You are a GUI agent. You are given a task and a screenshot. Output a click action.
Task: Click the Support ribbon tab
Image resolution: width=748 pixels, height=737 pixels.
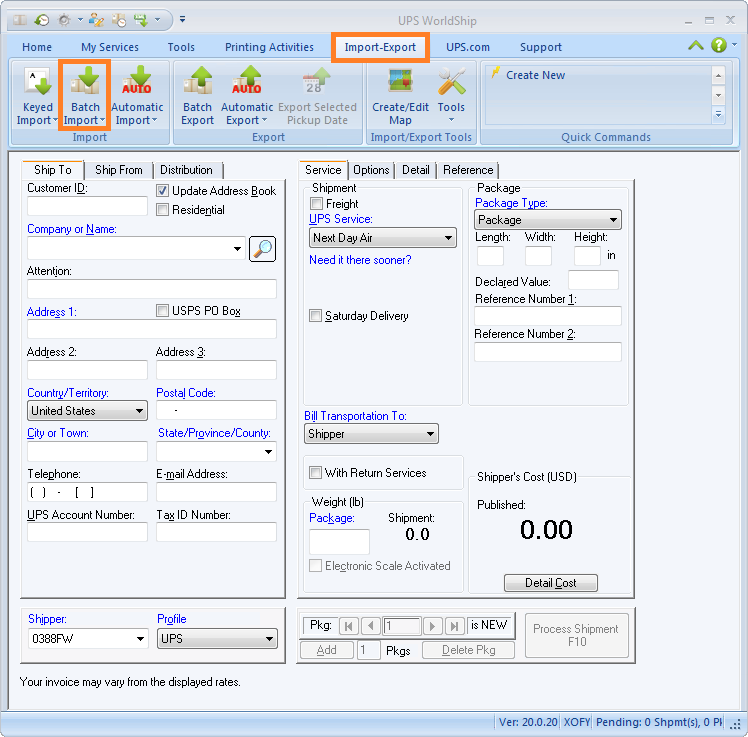tap(540, 47)
